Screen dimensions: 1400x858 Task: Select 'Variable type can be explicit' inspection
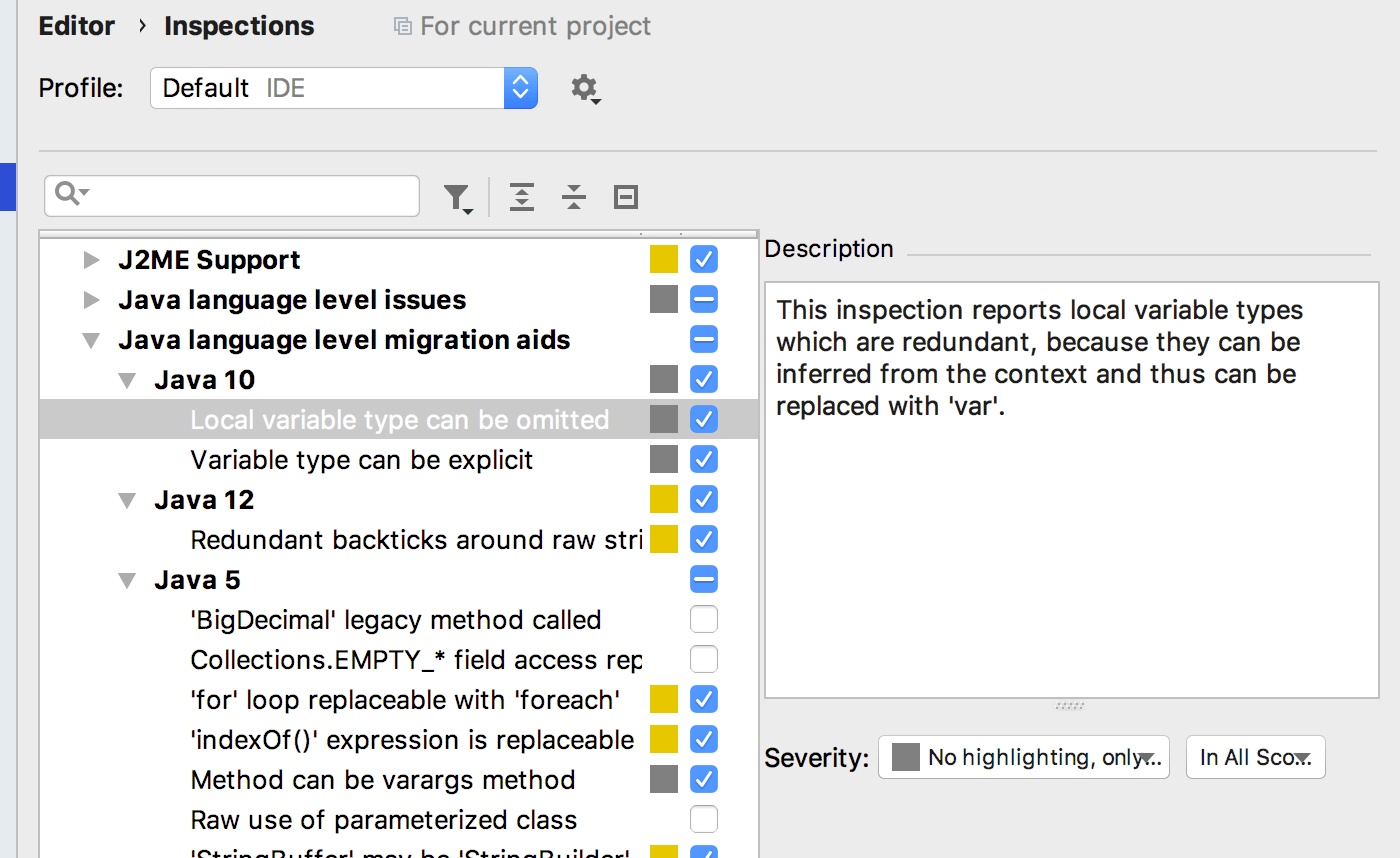pyautogui.click(x=362, y=460)
